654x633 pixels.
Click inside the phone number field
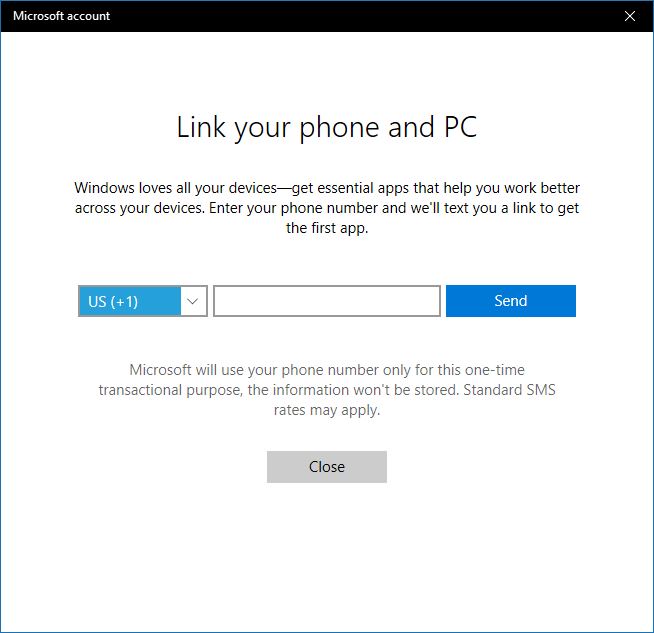point(326,301)
